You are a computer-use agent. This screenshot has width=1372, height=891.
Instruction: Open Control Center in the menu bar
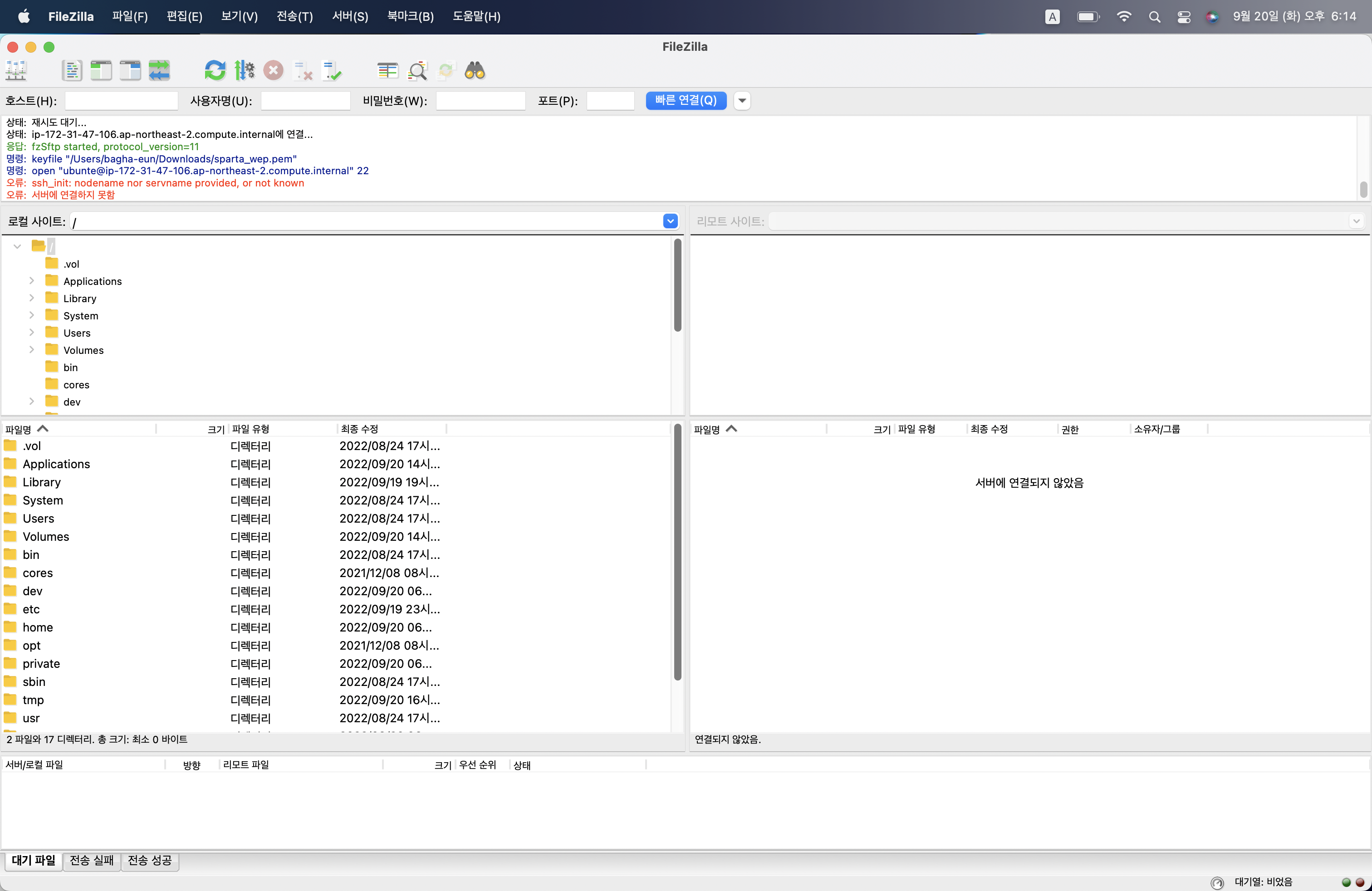pyautogui.click(x=1184, y=17)
